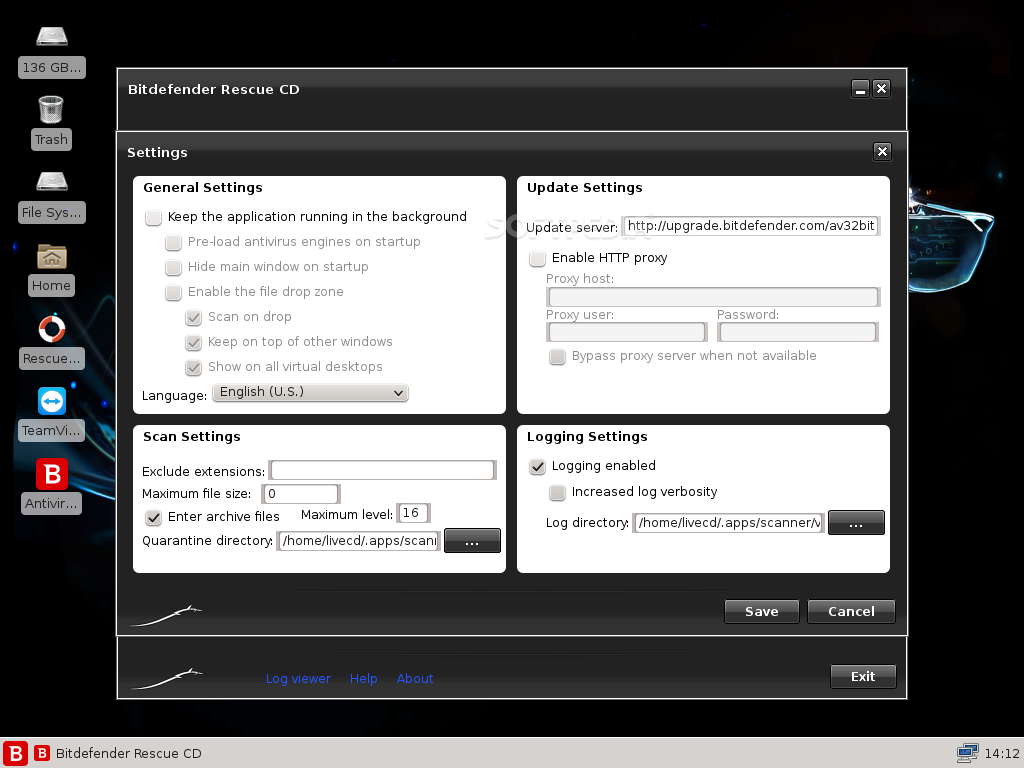
Task: Toggle Keep on top of other windows
Action: tap(193, 343)
